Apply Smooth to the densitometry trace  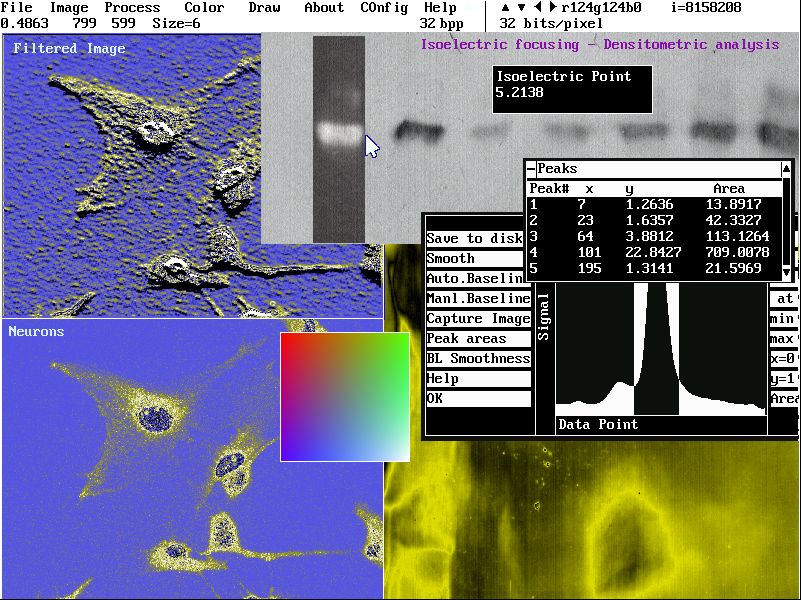[476, 258]
